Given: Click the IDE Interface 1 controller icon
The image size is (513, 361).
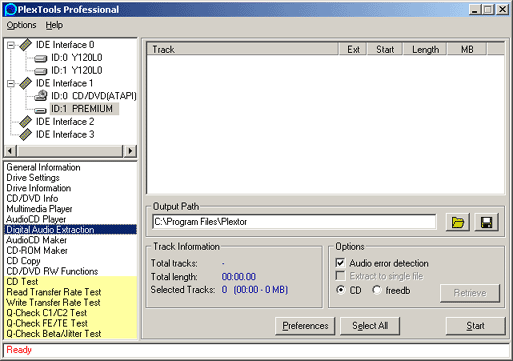Looking at the screenshot, I should coord(26,83).
